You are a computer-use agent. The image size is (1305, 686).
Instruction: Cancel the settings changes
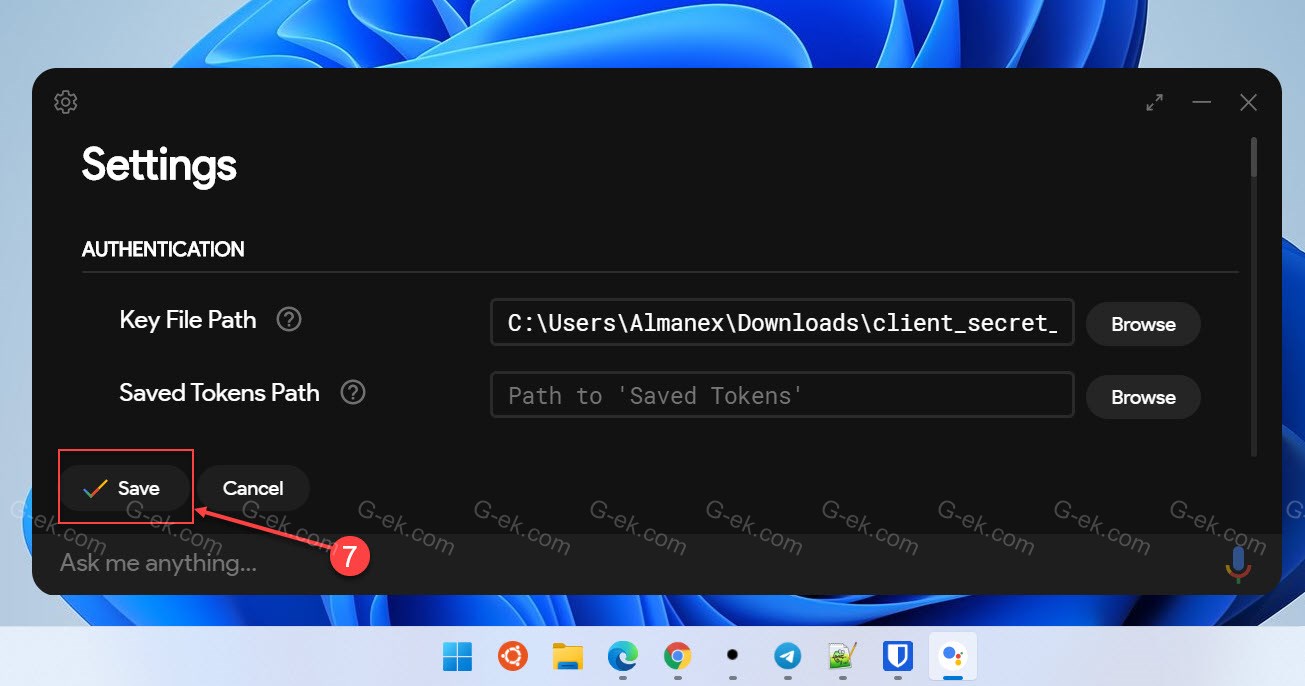click(253, 488)
